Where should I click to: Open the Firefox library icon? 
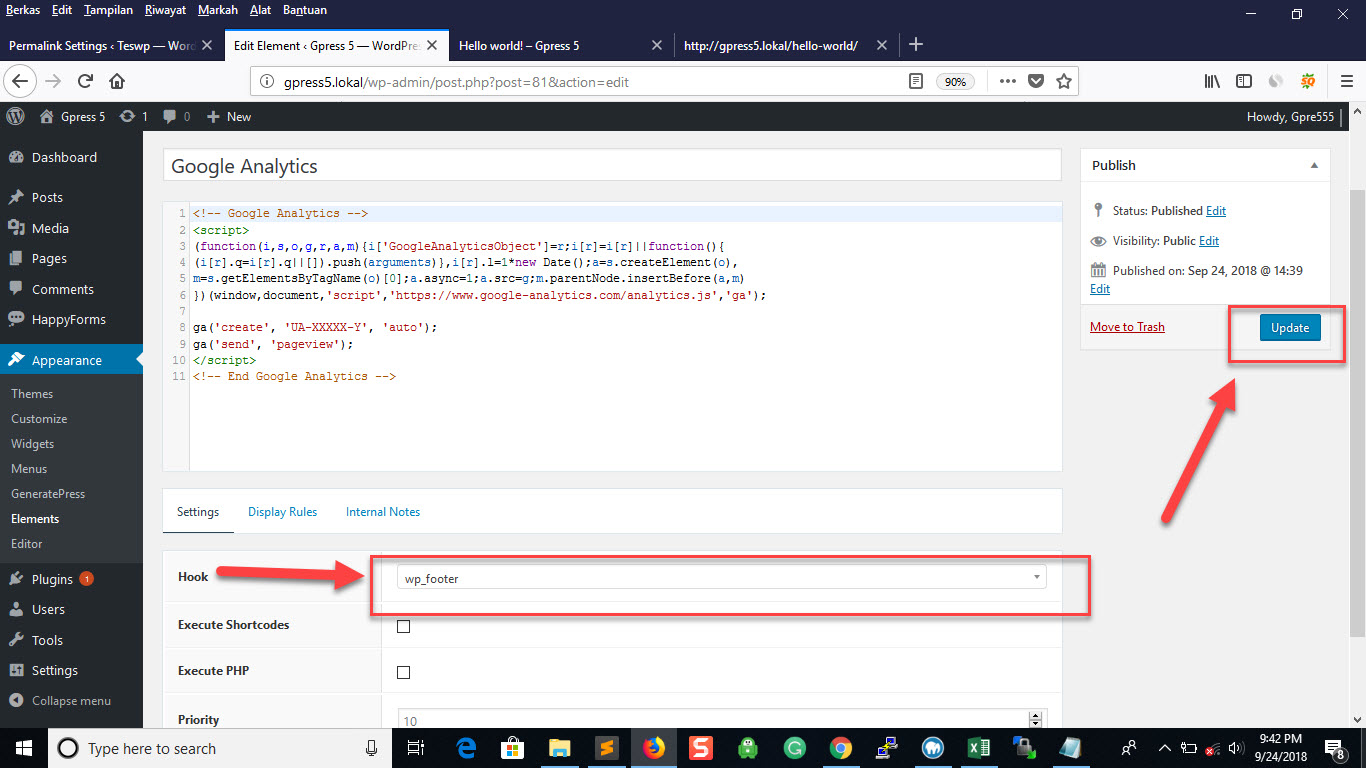click(1212, 81)
